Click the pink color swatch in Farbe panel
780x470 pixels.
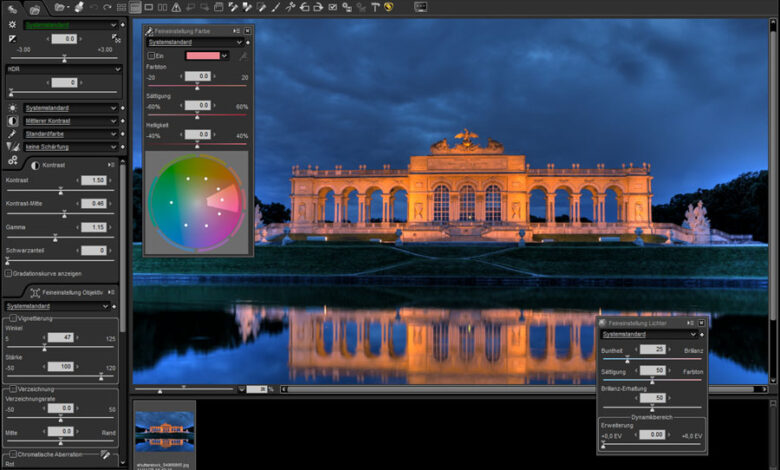[203, 56]
